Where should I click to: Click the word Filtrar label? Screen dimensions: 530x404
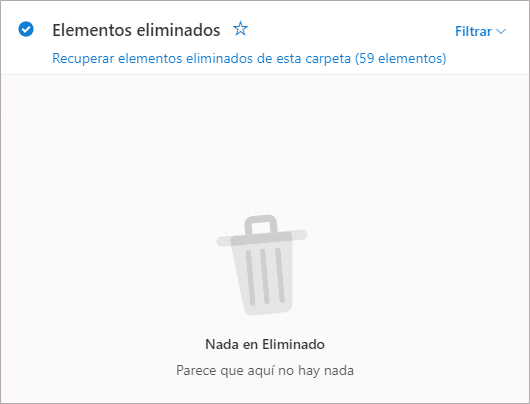473,31
